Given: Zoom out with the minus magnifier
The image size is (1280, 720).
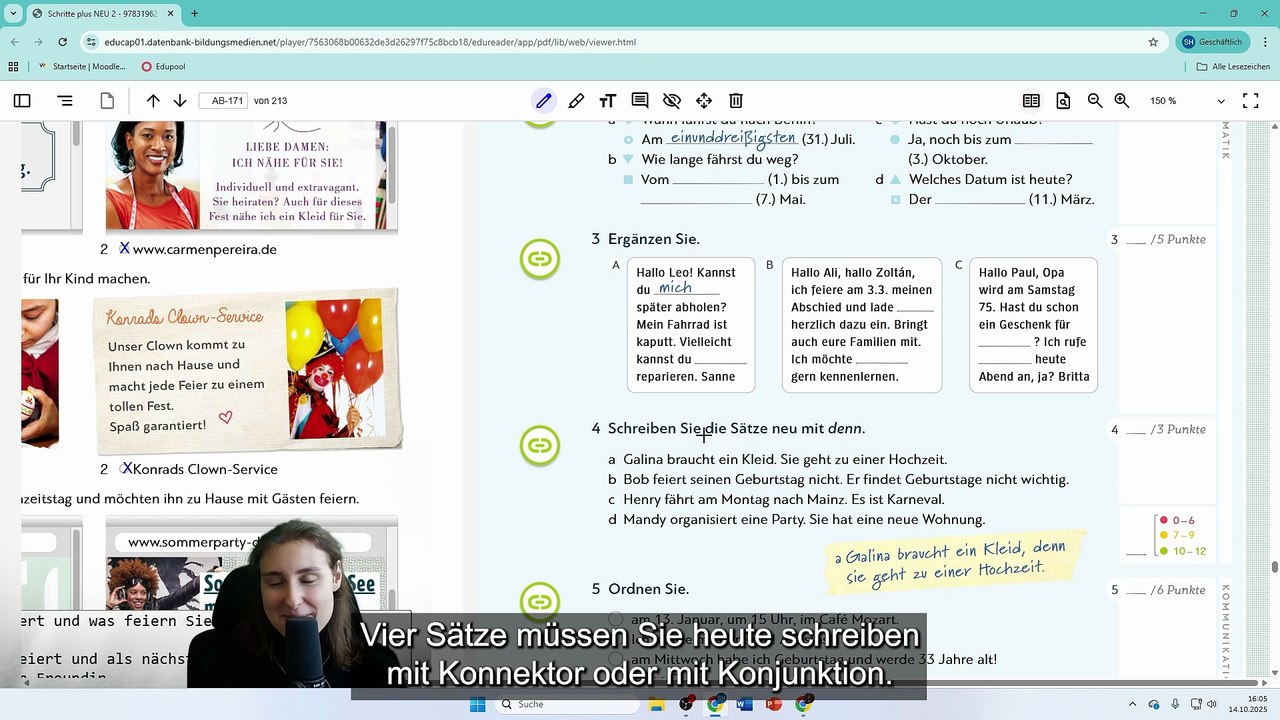Looking at the screenshot, I should pyautogui.click(x=1095, y=101).
